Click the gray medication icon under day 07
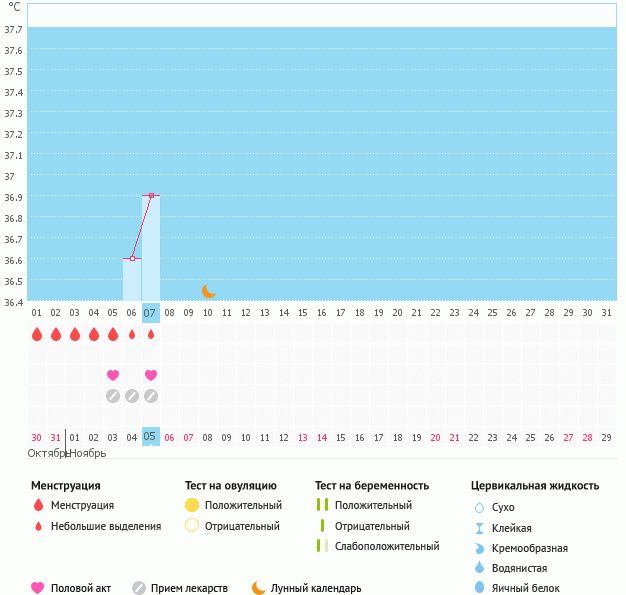Image resolution: width=626 pixels, height=595 pixels. (x=151, y=396)
